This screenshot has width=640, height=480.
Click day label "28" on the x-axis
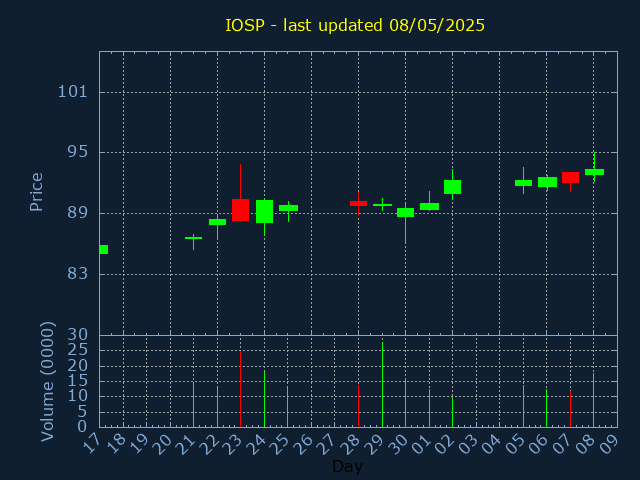point(351,443)
